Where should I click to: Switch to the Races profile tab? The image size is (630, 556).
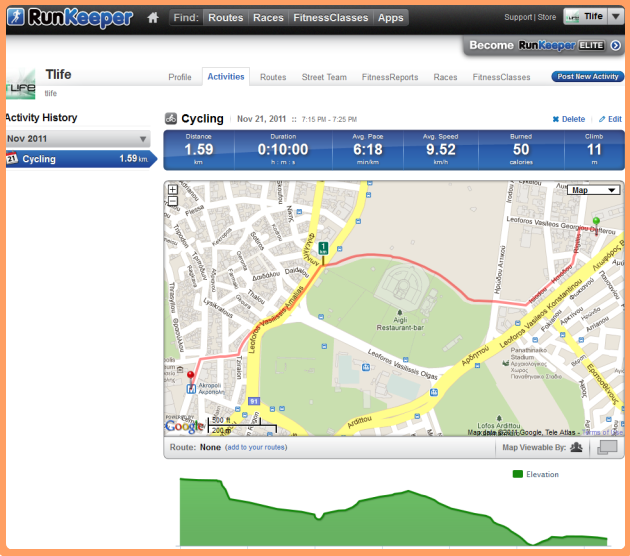(x=445, y=77)
